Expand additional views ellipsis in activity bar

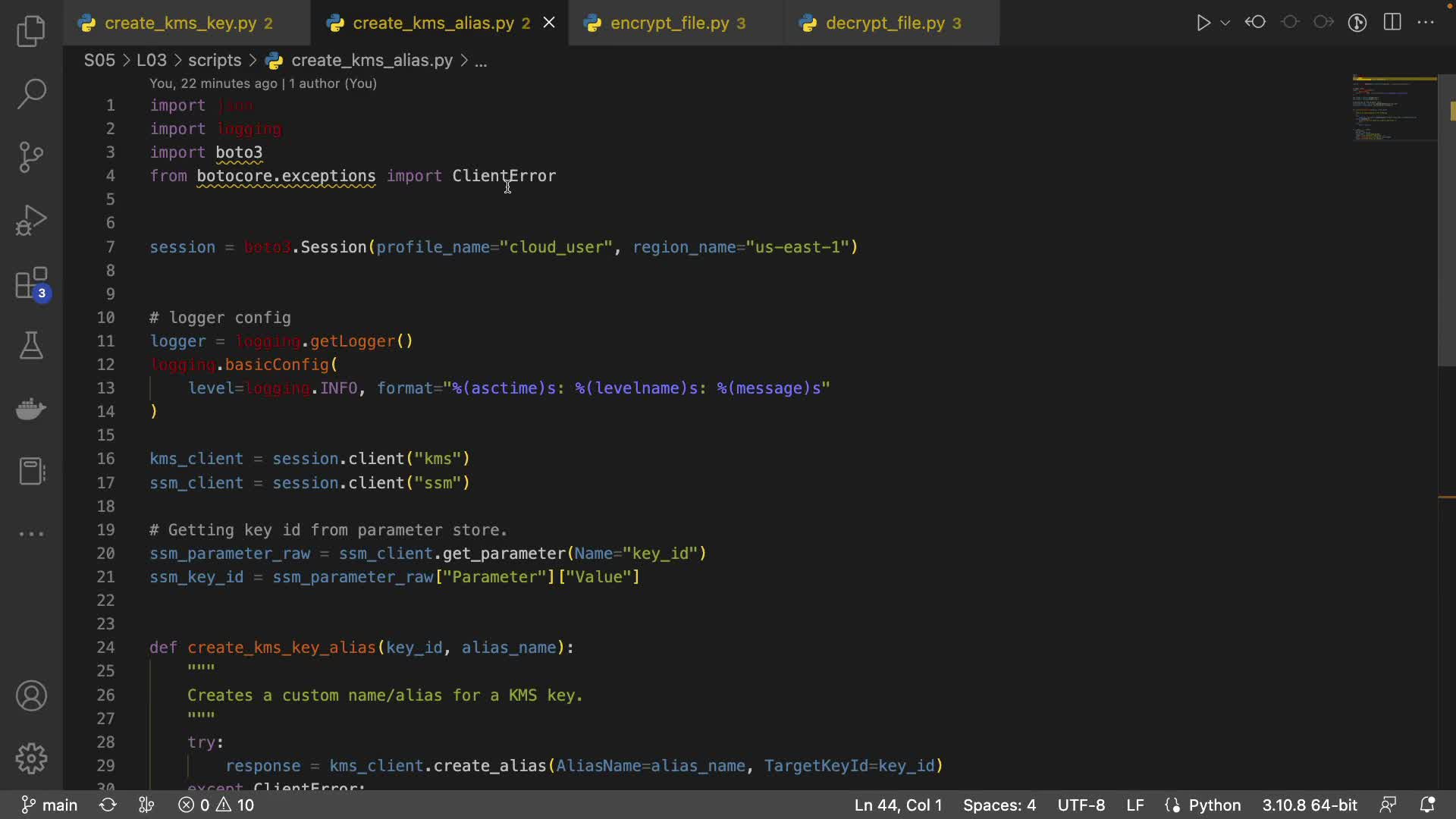tap(31, 534)
